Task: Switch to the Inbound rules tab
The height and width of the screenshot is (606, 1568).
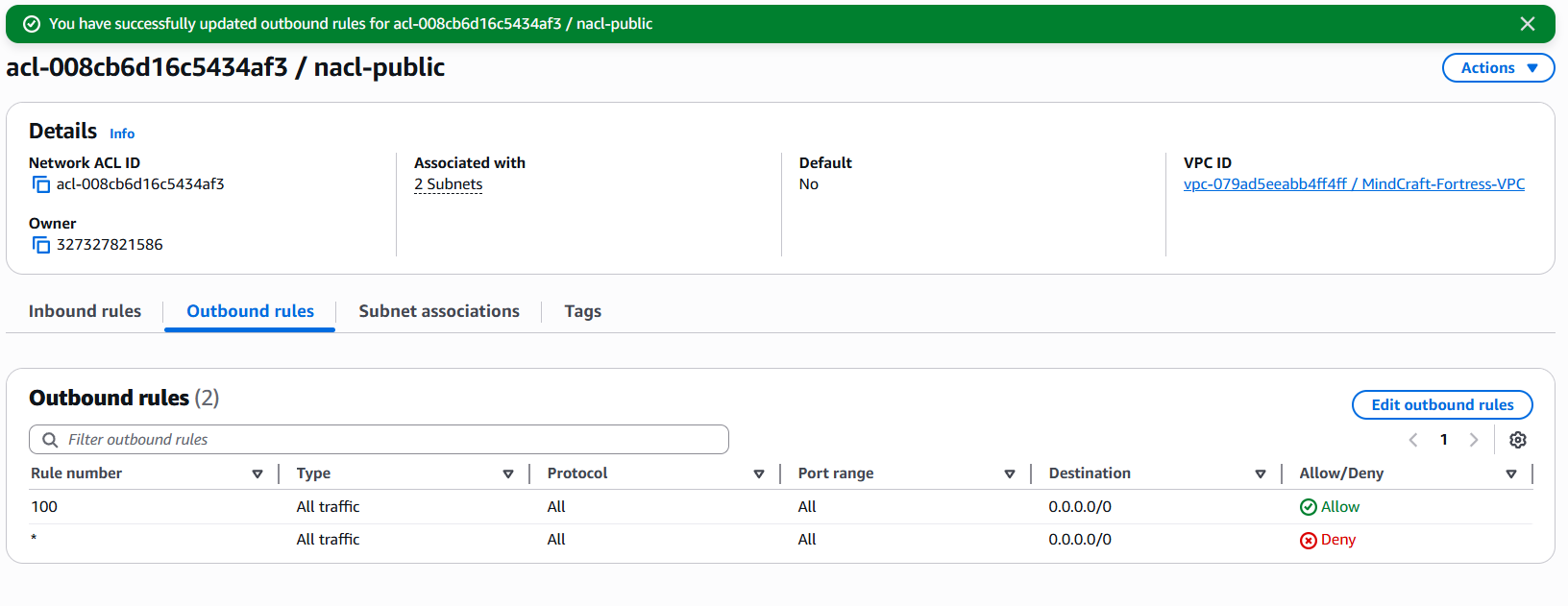Action: click(85, 311)
